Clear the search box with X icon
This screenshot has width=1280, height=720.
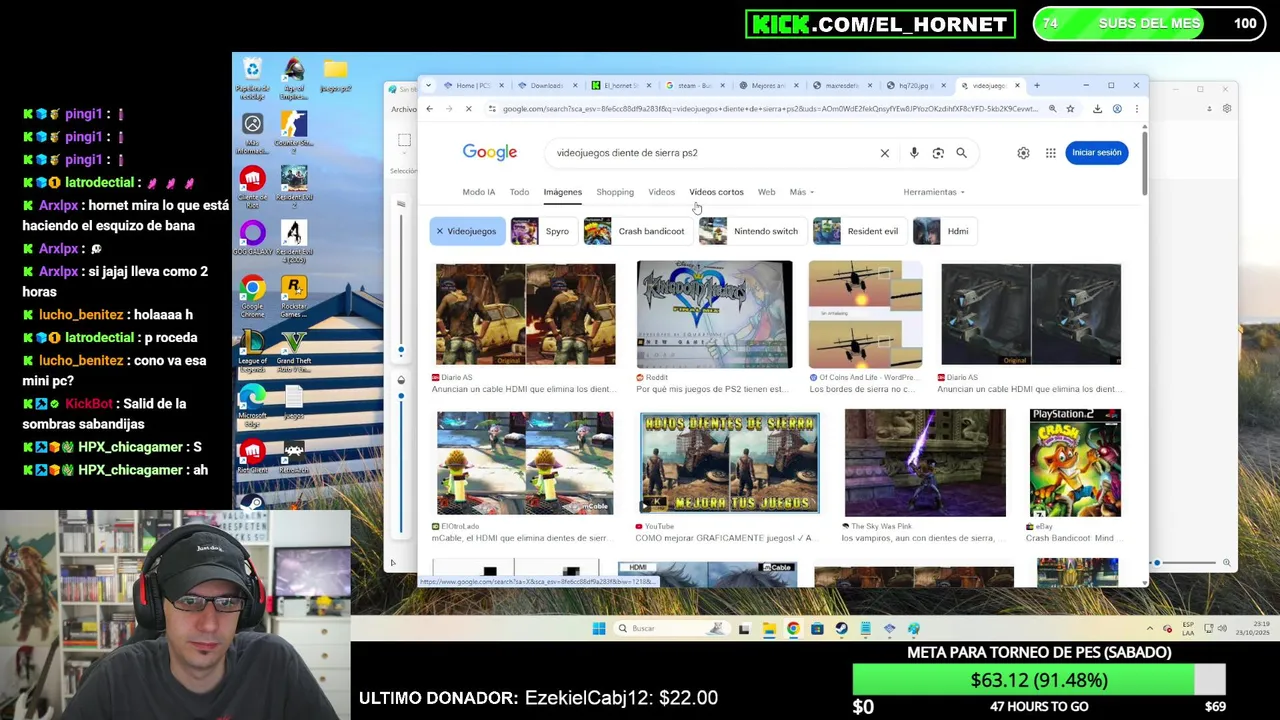884,153
